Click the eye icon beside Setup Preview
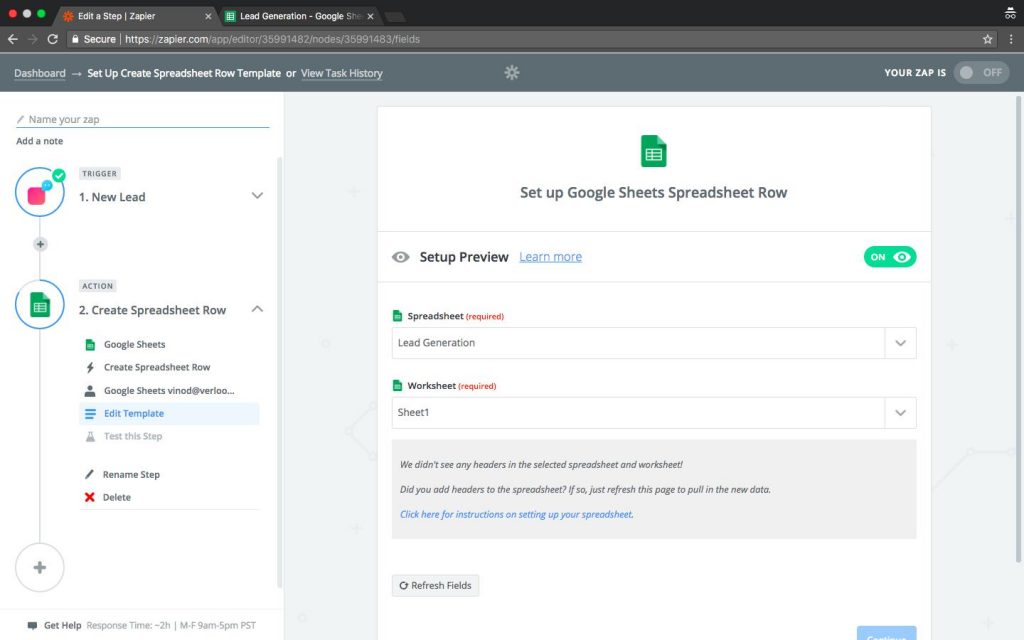Viewport: 1024px width, 640px height. click(400, 257)
